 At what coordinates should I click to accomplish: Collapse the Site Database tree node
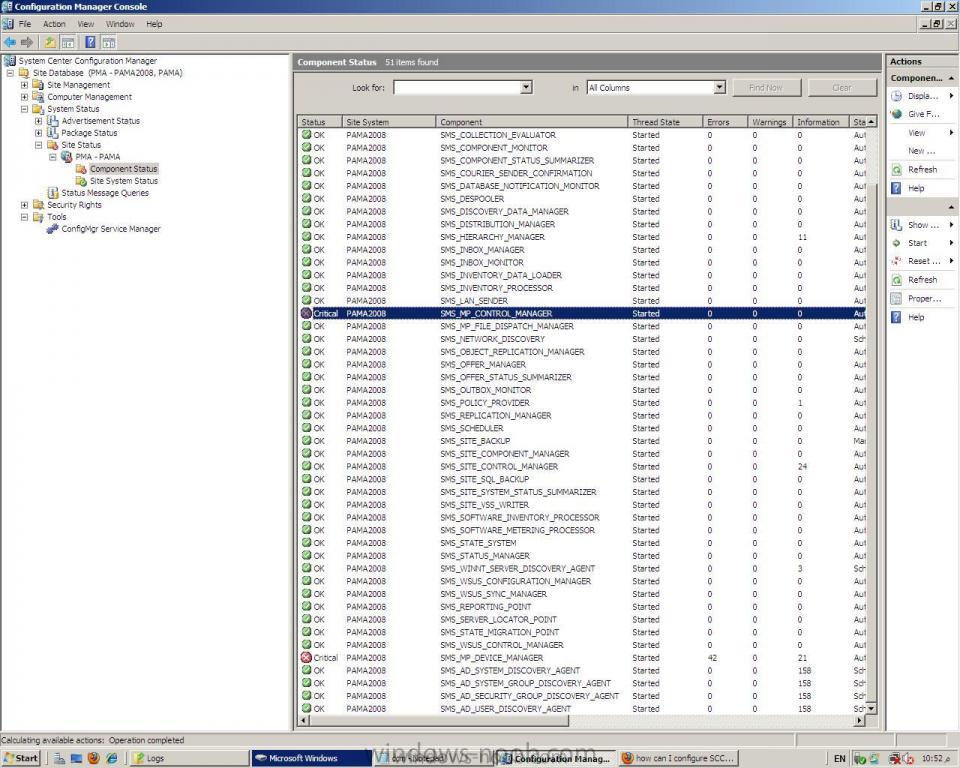point(10,73)
